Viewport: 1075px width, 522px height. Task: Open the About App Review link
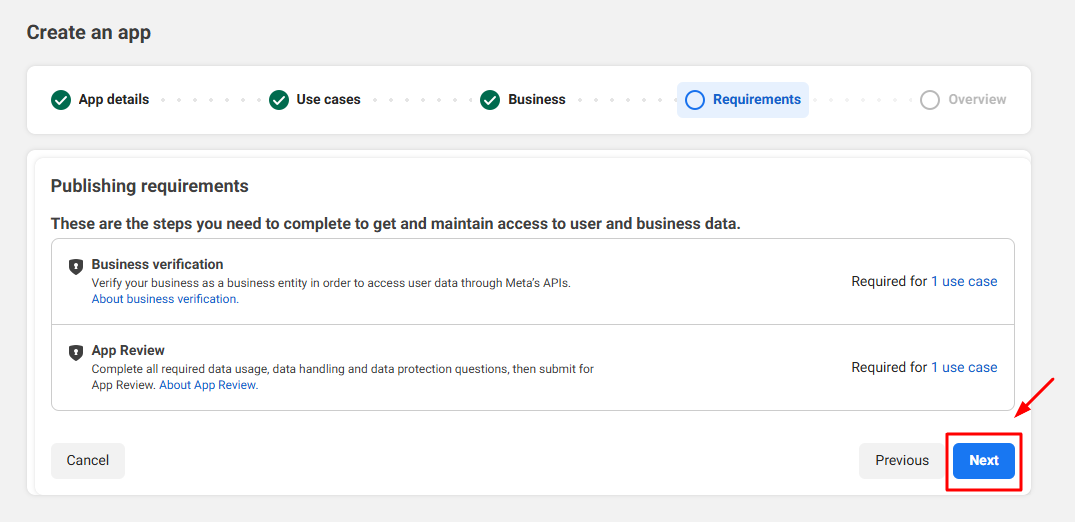coord(208,385)
